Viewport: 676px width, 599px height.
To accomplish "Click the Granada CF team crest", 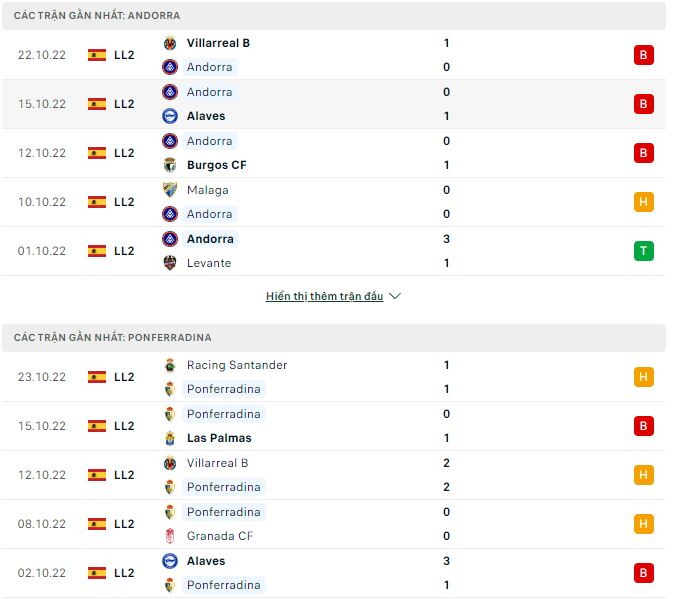I will point(170,536).
